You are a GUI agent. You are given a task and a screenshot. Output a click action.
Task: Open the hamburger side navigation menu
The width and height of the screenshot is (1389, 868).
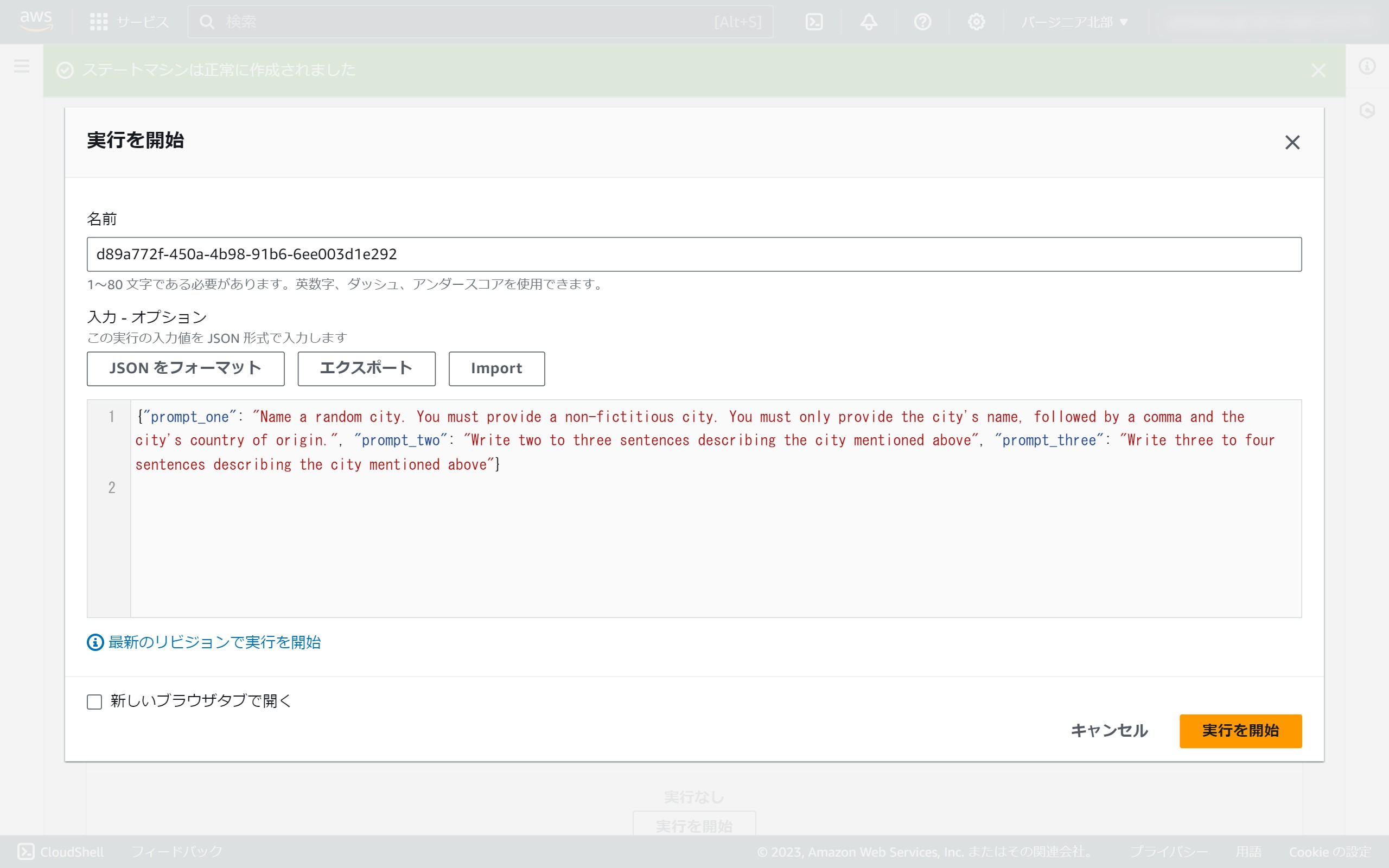pos(22,66)
